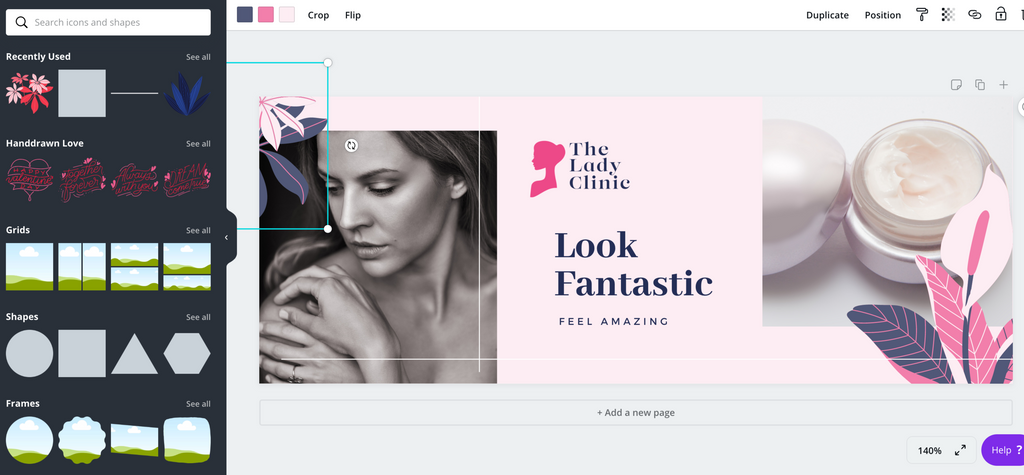
Task: Click the add notes icon above the page
Action: (956, 85)
